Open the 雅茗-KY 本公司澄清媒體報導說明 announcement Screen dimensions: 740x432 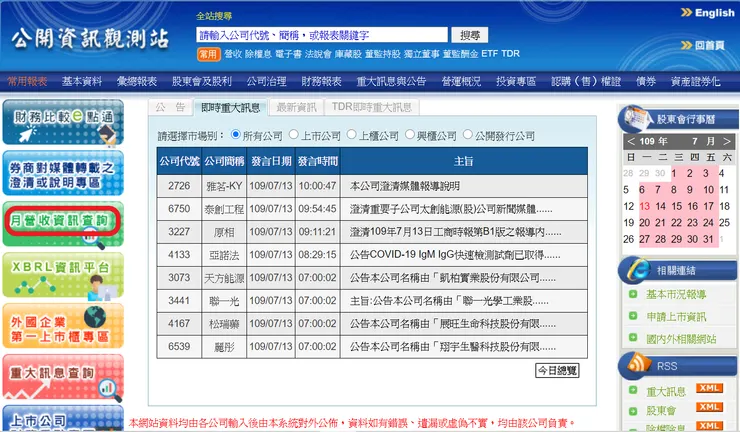pos(404,186)
